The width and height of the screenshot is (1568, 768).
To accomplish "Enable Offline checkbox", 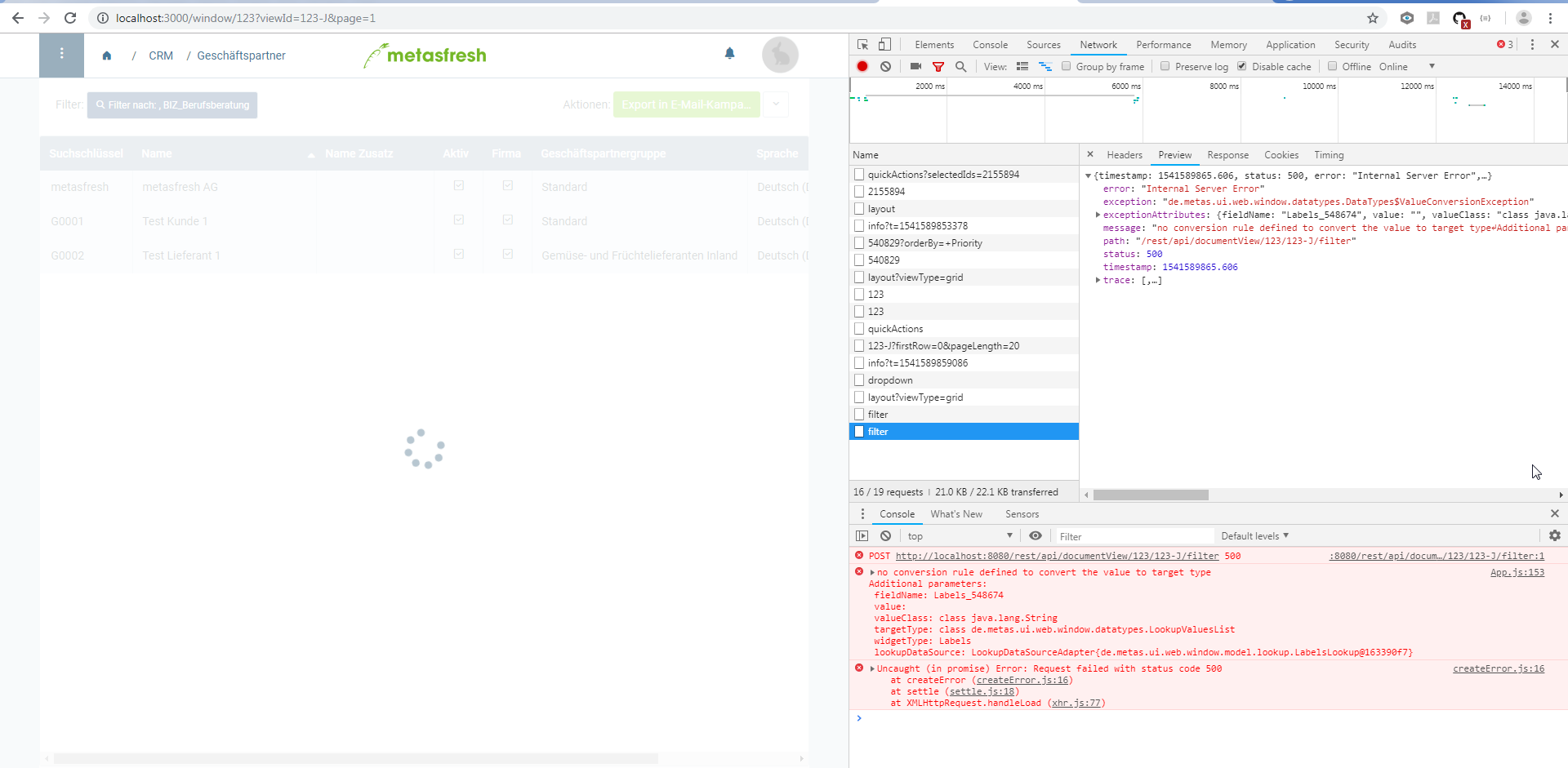I will point(1333,66).
